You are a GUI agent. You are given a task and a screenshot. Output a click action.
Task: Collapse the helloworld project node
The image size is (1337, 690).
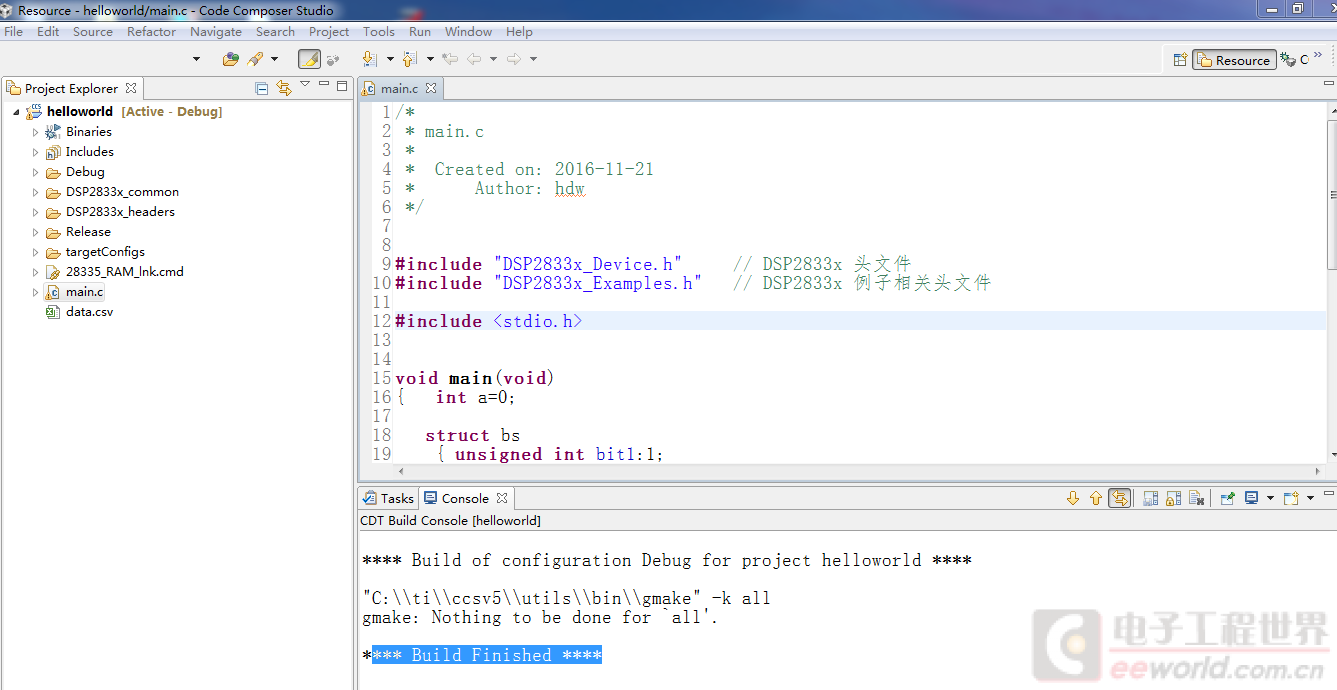pos(16,112)
